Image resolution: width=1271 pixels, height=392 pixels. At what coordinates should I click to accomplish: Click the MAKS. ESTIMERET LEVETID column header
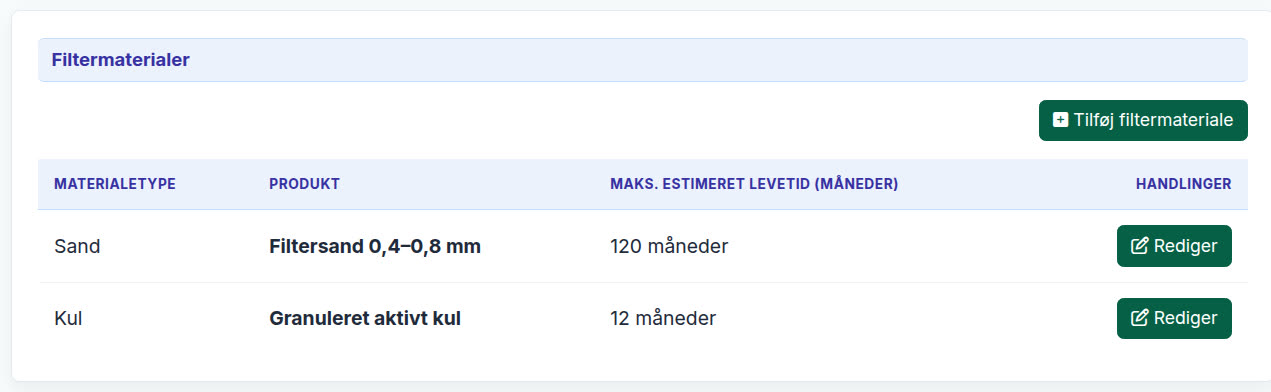(x=754, y=184)
